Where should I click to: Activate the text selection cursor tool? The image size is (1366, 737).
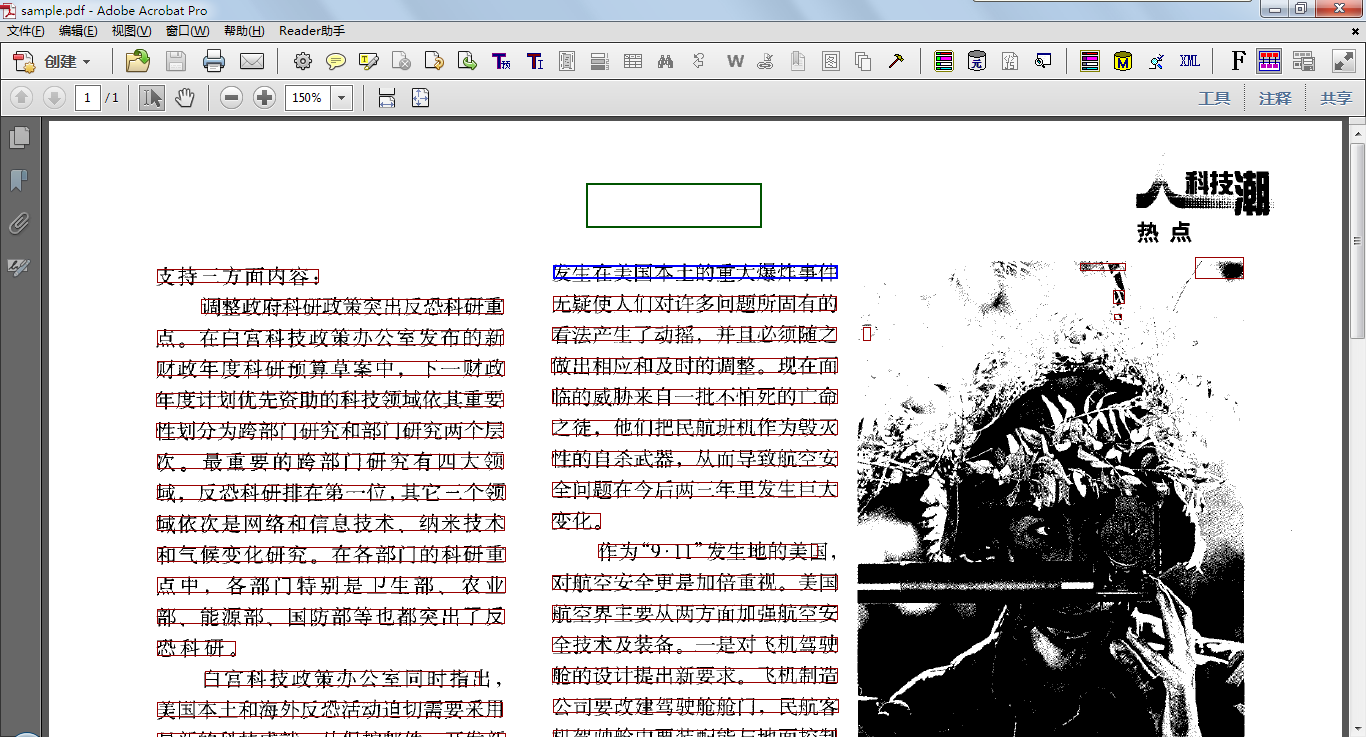tap(152, 98)
